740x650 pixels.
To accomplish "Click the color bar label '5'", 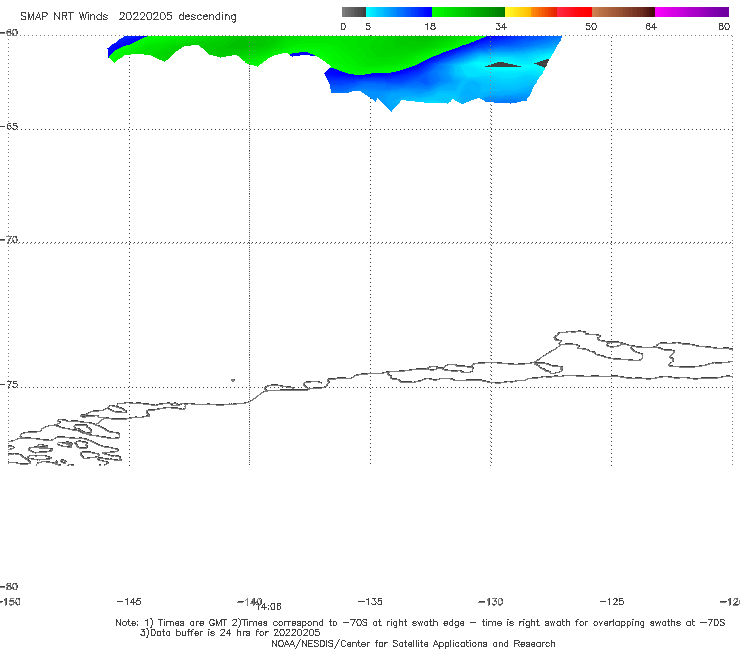I will pos(368,26).
